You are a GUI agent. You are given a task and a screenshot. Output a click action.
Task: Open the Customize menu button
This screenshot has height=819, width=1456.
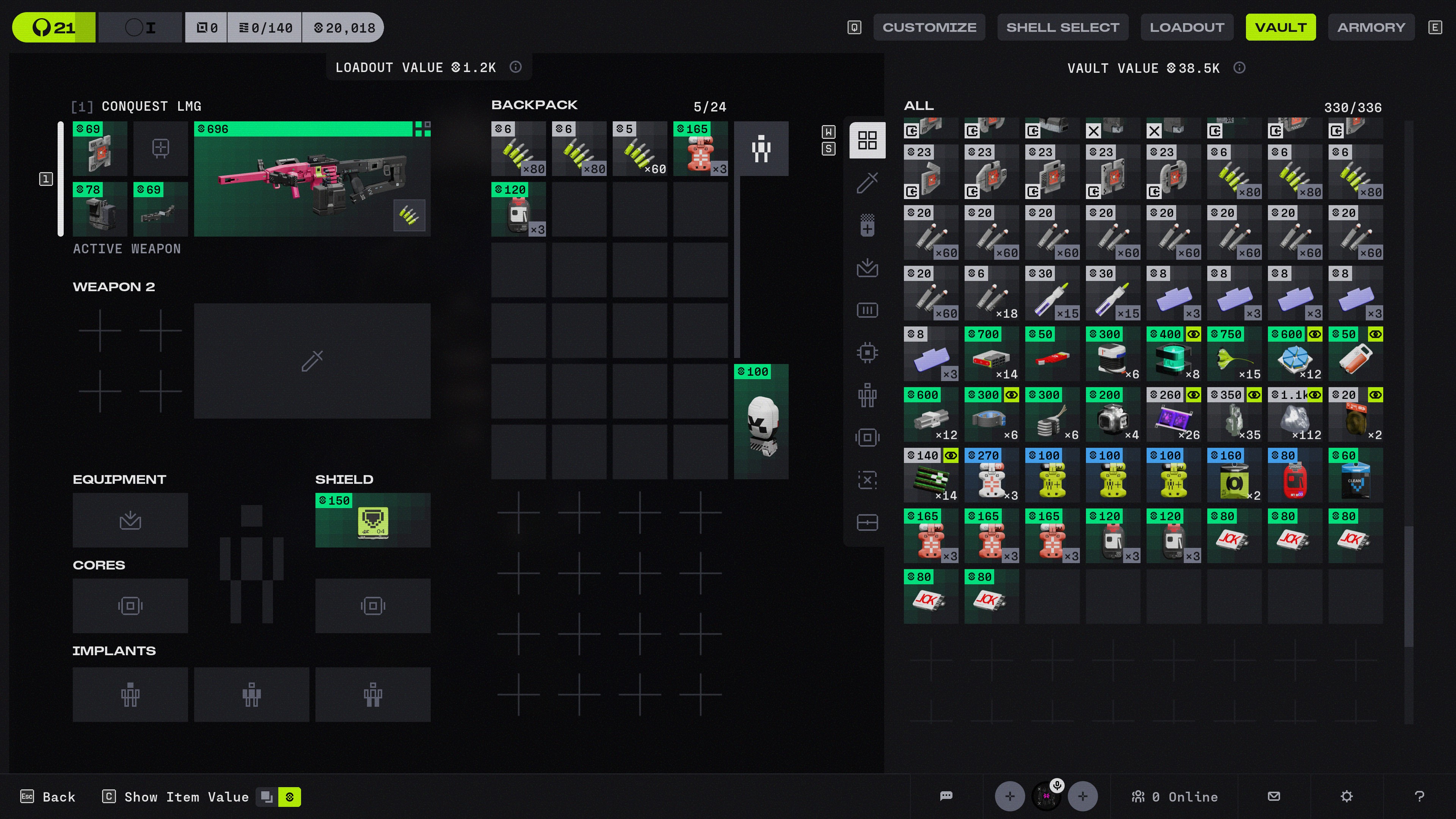click(x=929, y=27)
